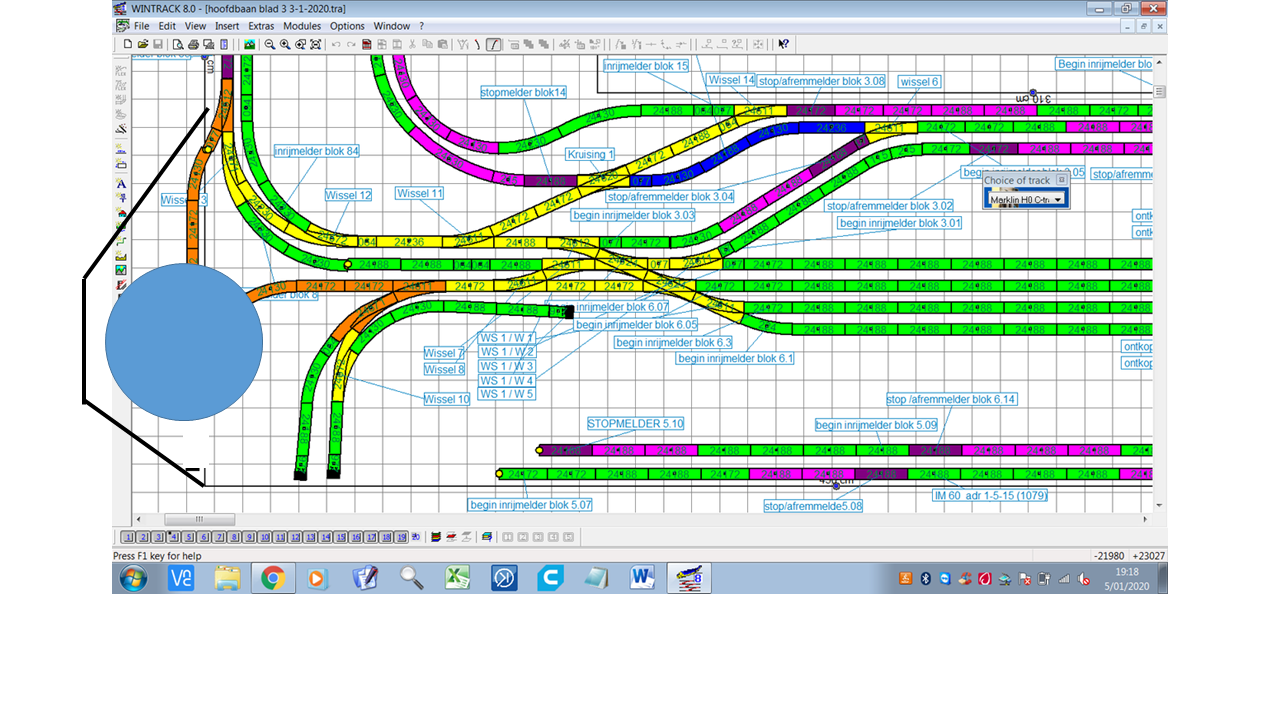Screen dimensions: 1280x720
Task: Click the horizontal scrollbar thumb
Action: (x=199, y=519)
